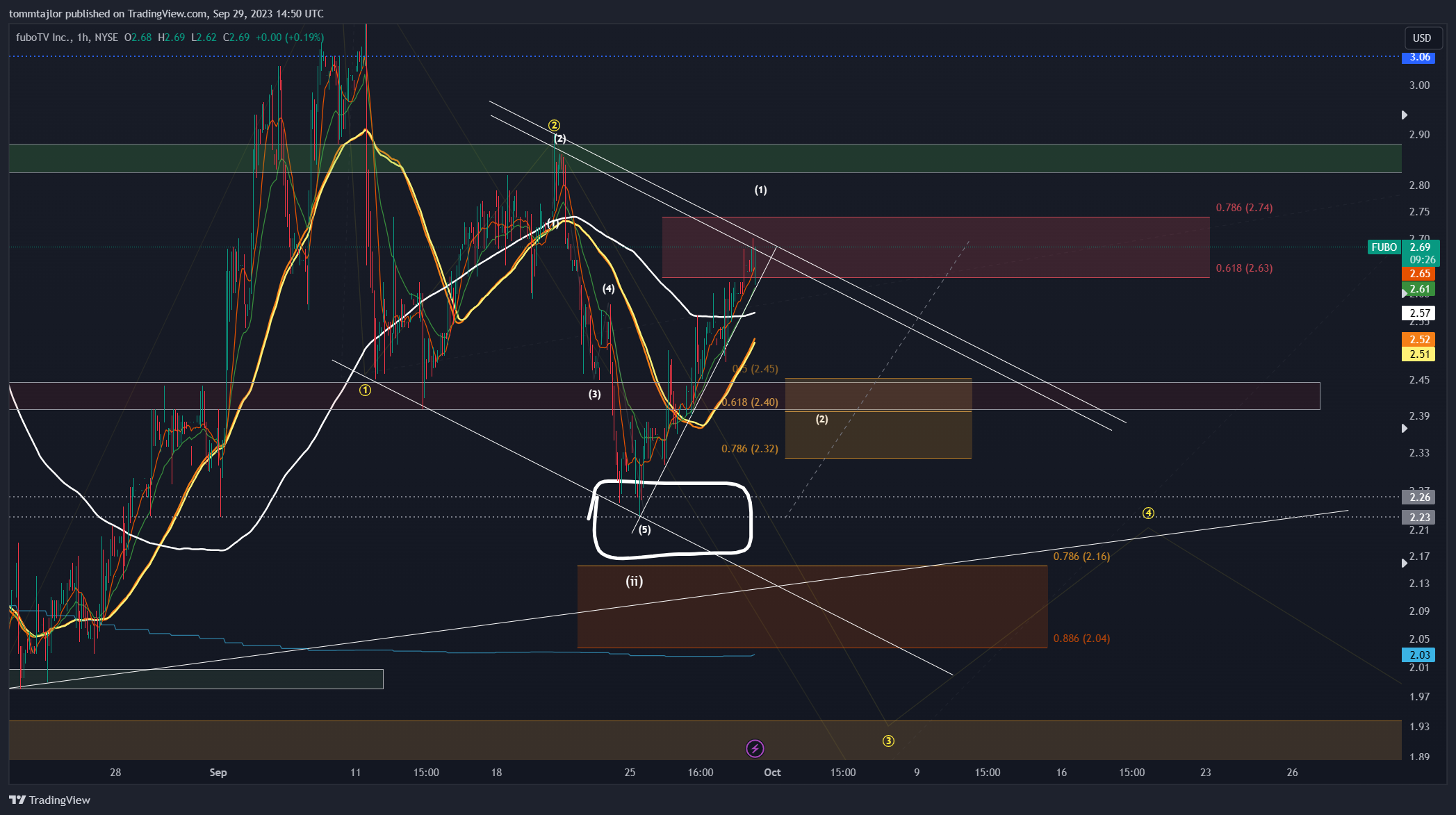Select the orange 2.52 price label
This screenshot has width=1456, height=815.
1418,340
